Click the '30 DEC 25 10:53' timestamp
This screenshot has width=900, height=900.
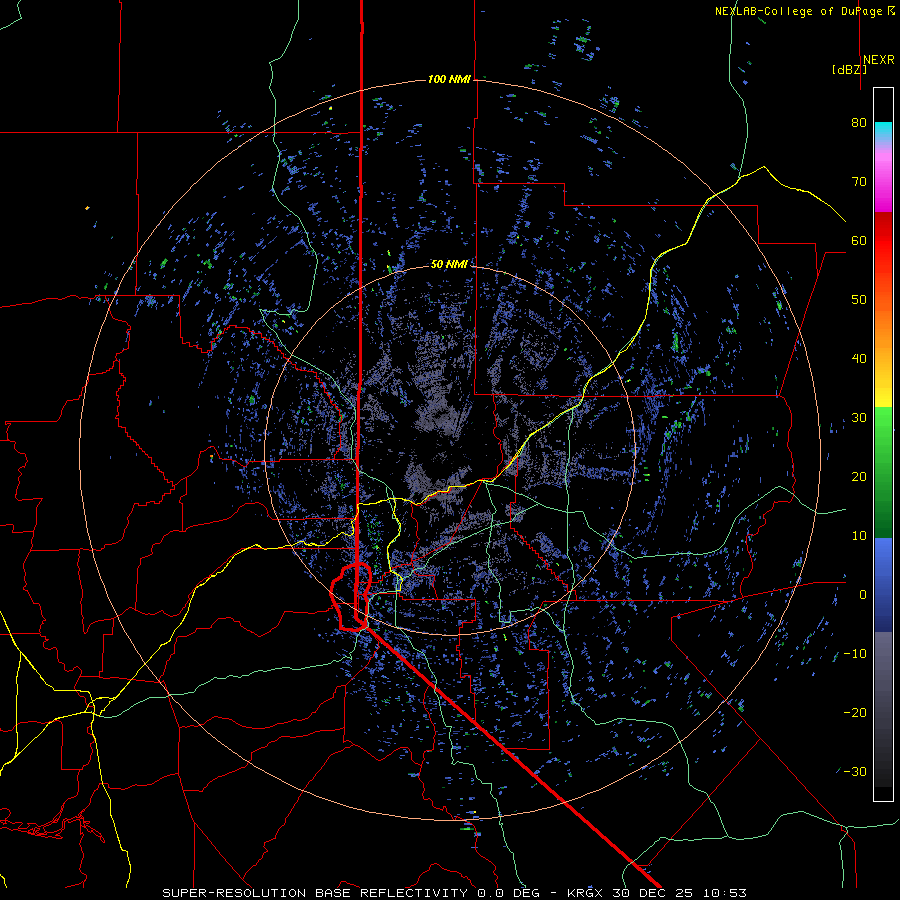click(680, 893)
